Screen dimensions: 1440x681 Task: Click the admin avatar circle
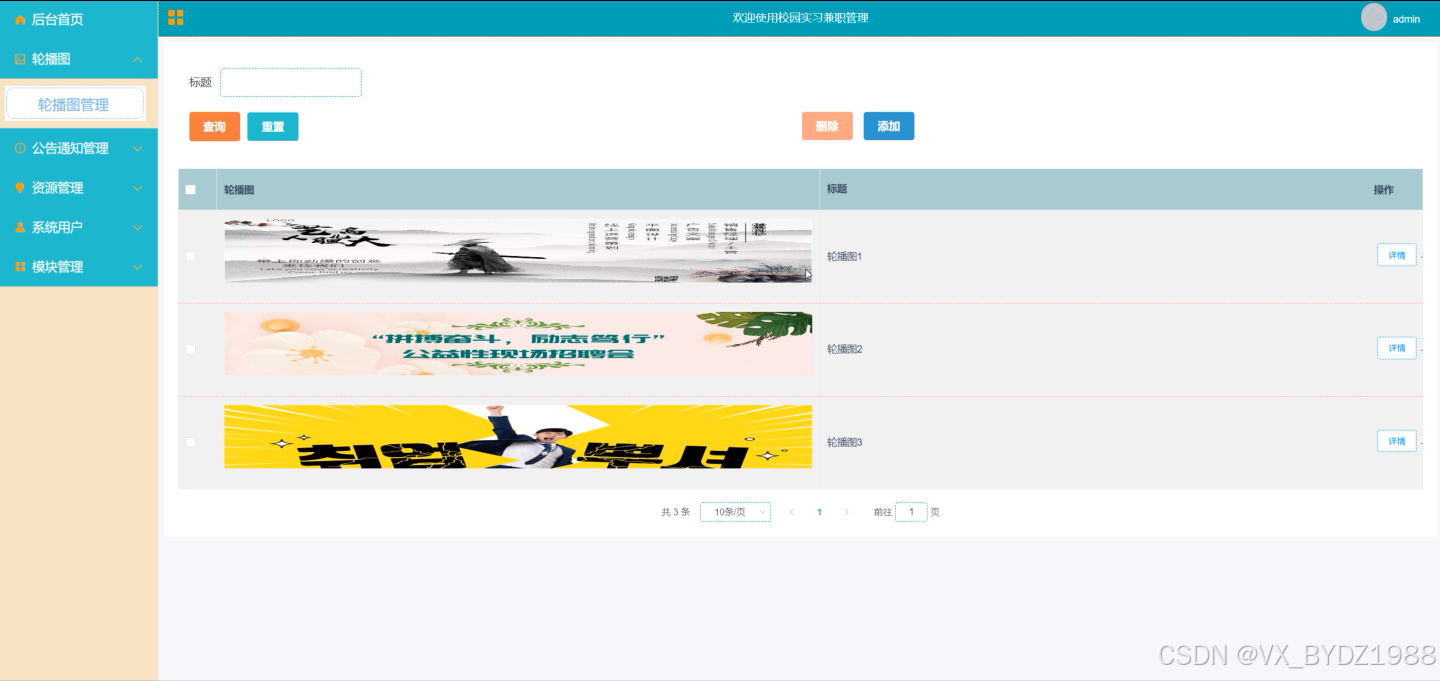pos(1374,17)
